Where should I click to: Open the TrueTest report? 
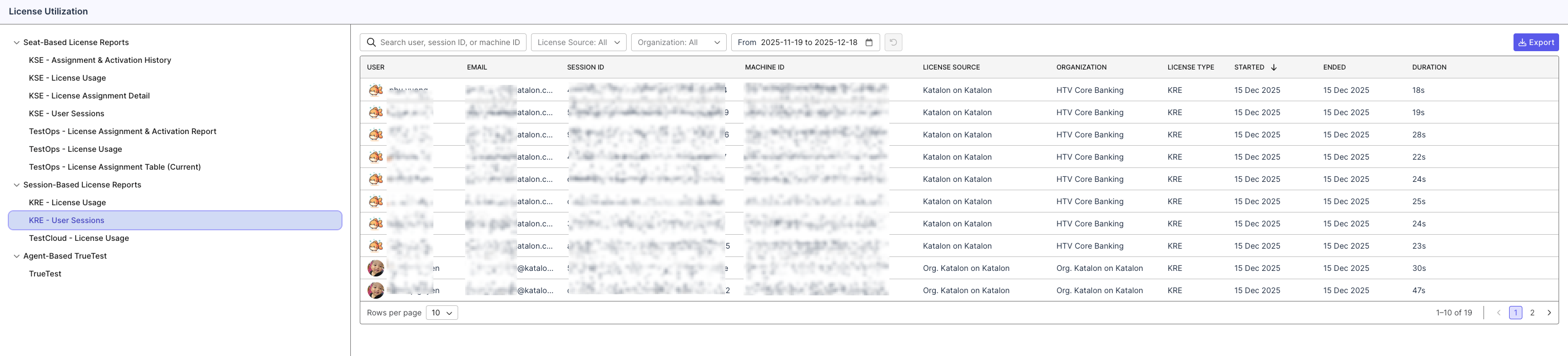45,274
